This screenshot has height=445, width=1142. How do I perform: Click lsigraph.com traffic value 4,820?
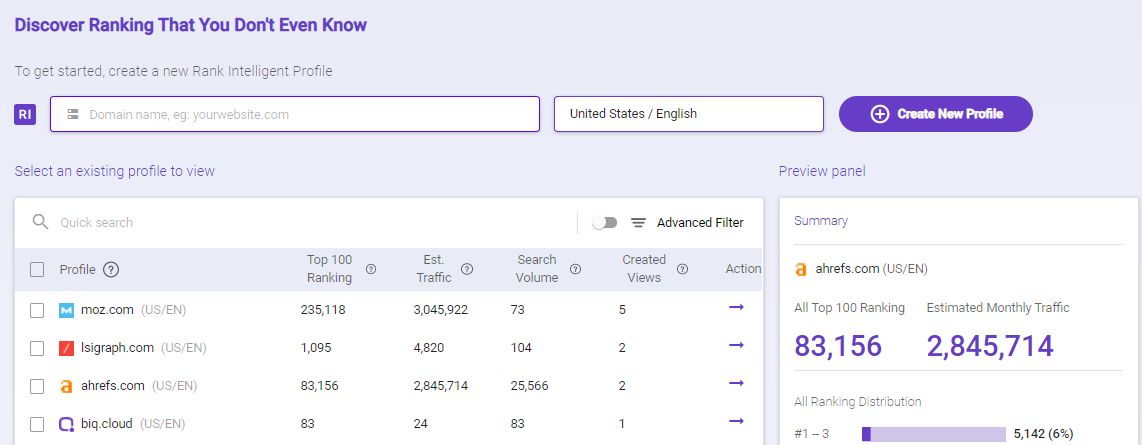tap(428, 348)
